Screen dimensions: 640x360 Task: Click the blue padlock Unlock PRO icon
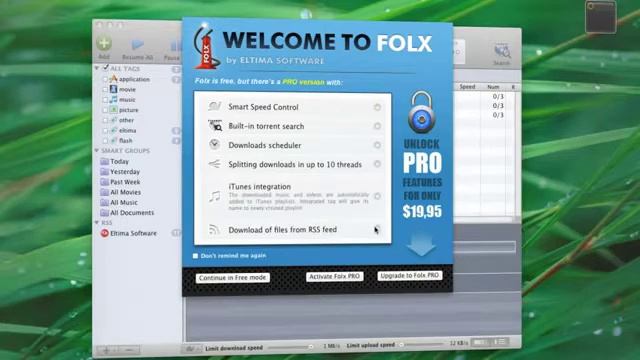point(422,112)
